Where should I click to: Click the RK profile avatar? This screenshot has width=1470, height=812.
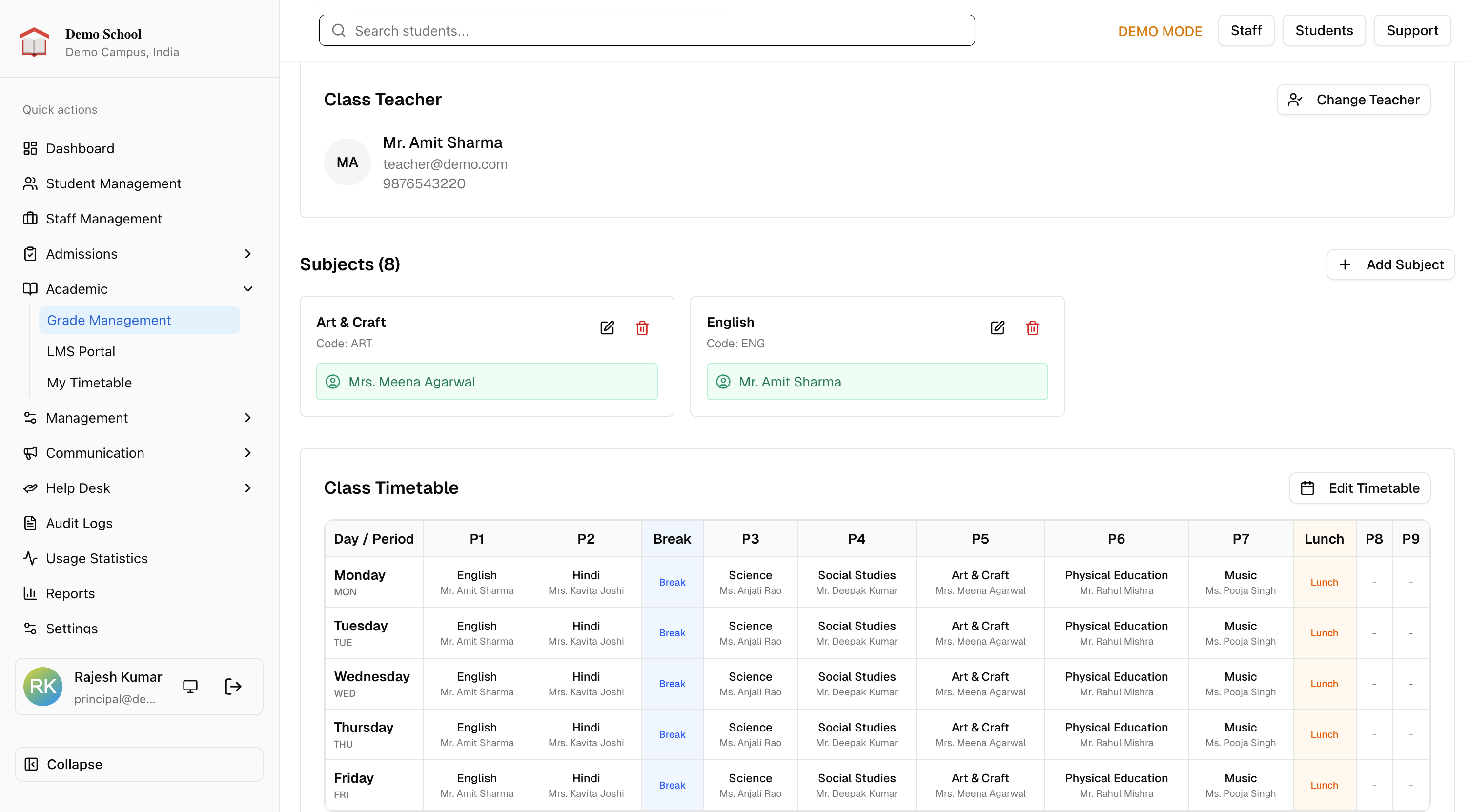pyautogui.click(x=43, y=687)
